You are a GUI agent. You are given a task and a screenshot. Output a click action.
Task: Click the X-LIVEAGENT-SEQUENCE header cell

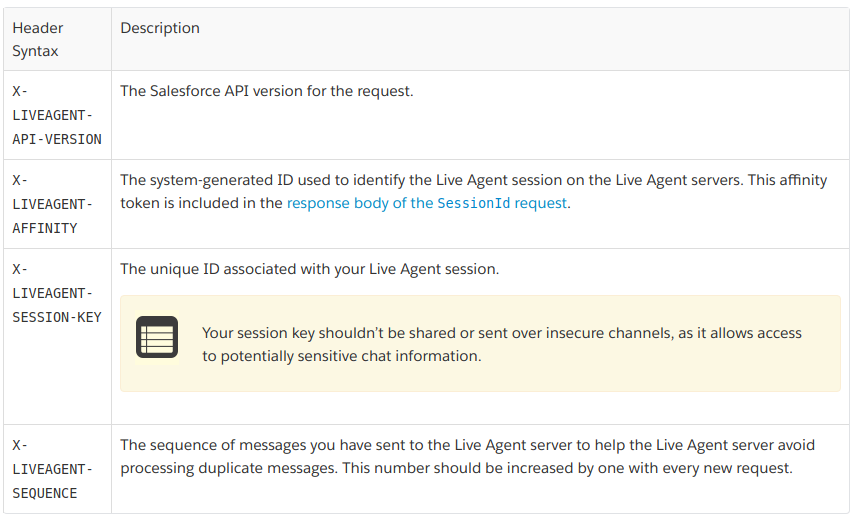point(57,469)
